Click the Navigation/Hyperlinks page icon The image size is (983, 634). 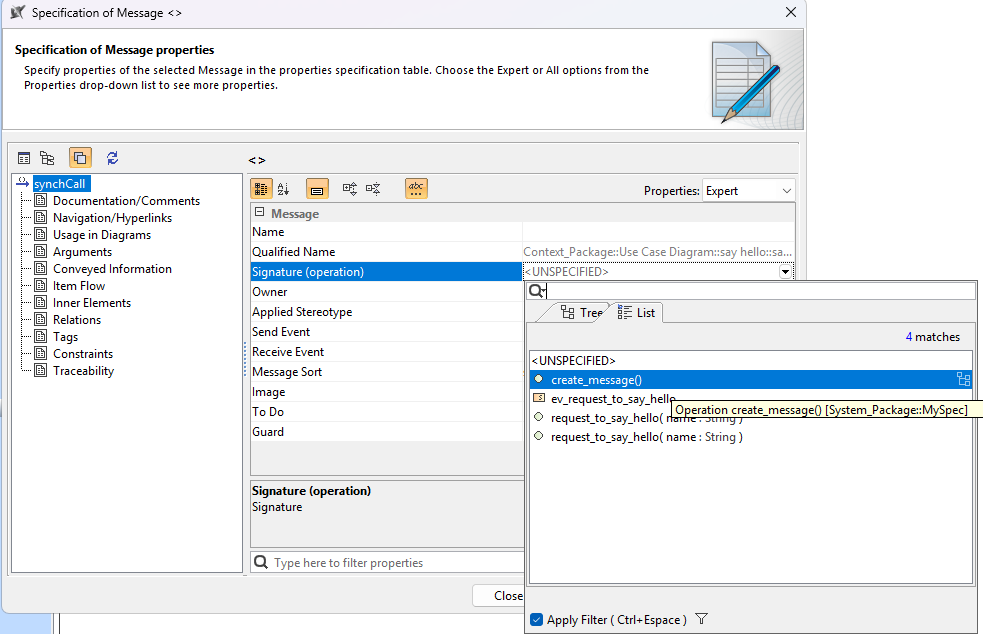(41, 217)
